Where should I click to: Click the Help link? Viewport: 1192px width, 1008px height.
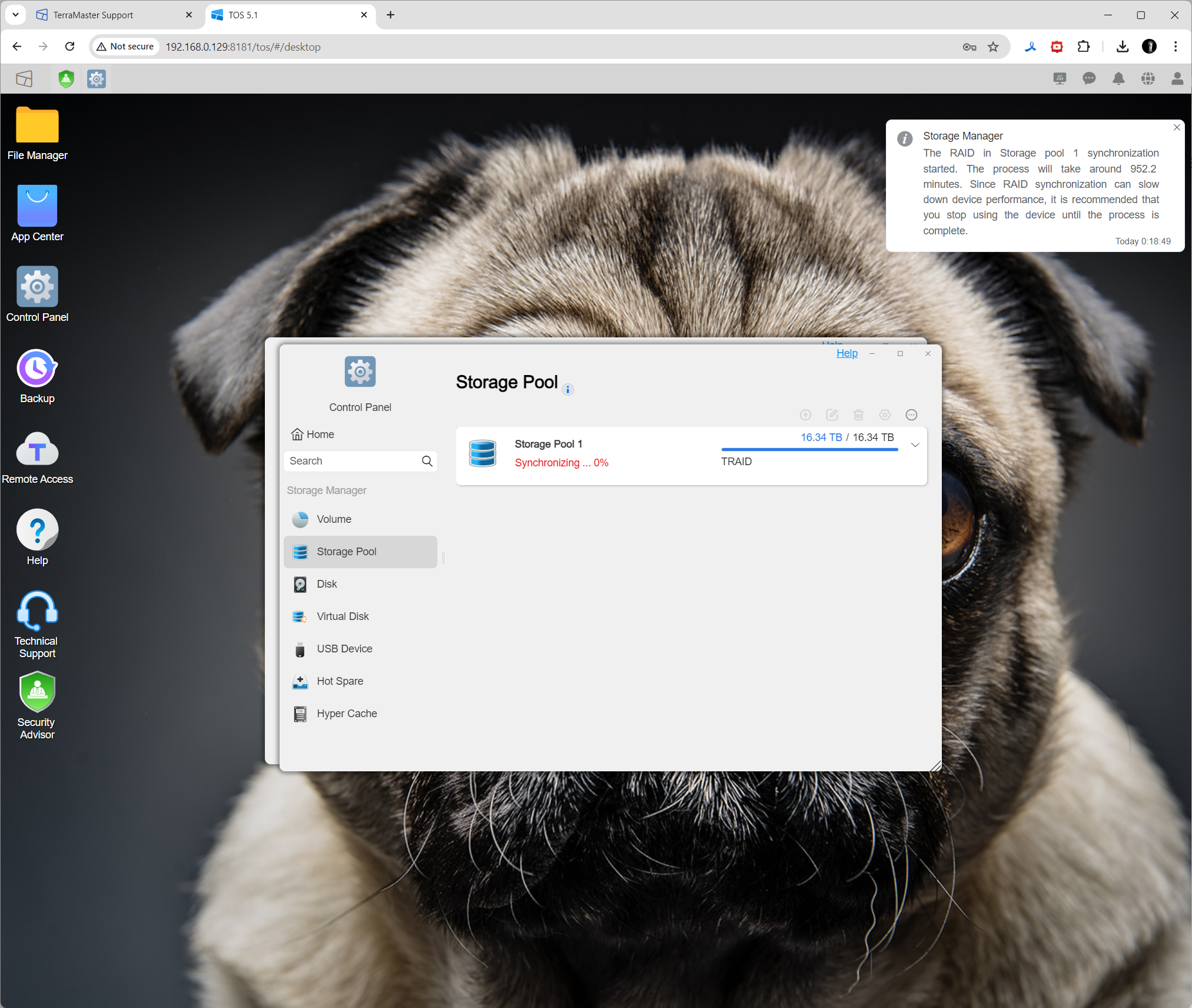point(846,353)
